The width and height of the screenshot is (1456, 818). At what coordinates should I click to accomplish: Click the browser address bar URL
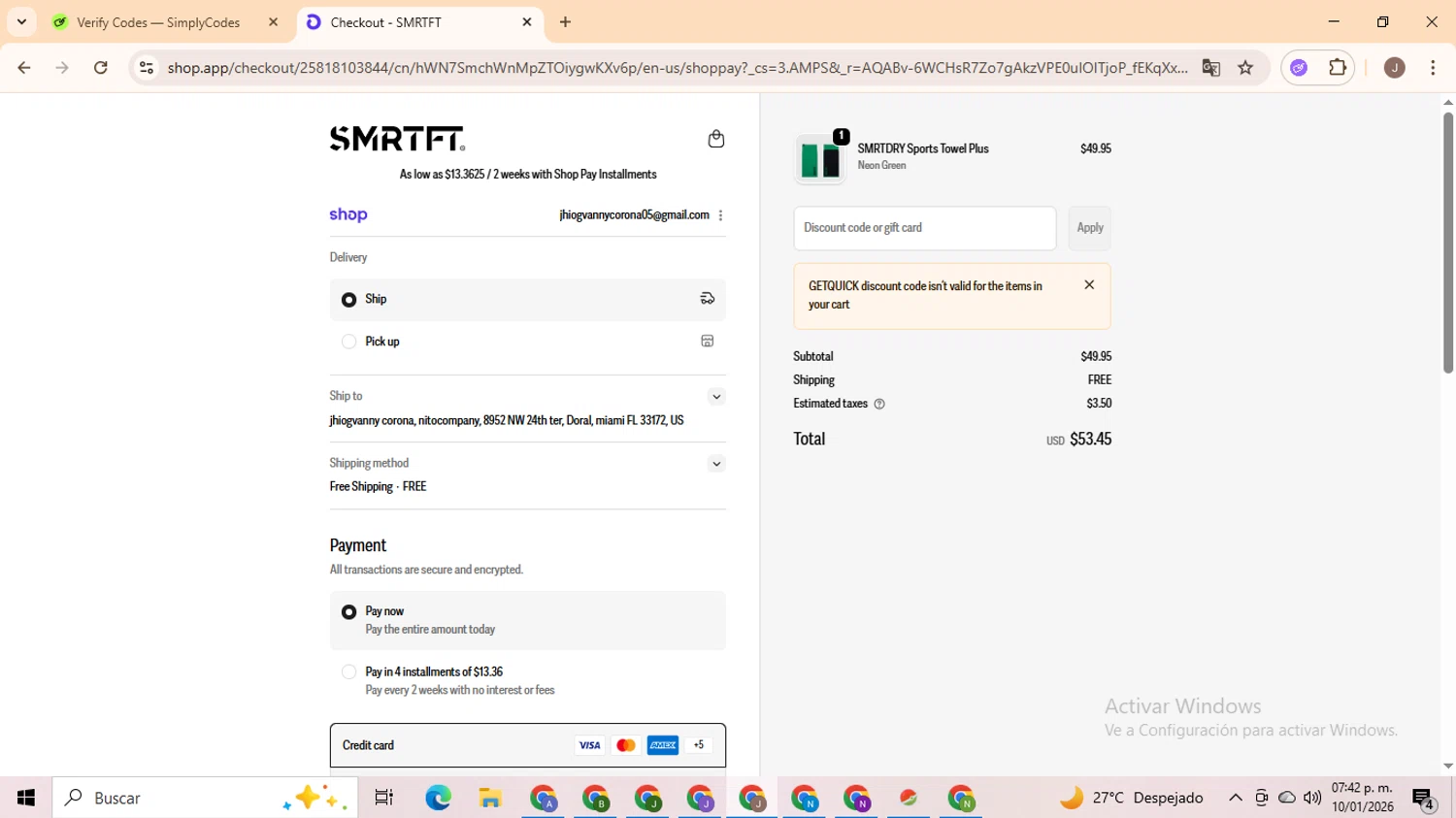tap(677, 68)
